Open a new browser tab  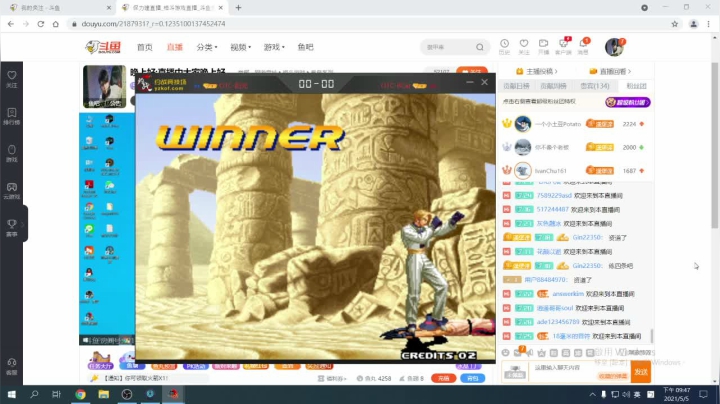pos(238,8)
